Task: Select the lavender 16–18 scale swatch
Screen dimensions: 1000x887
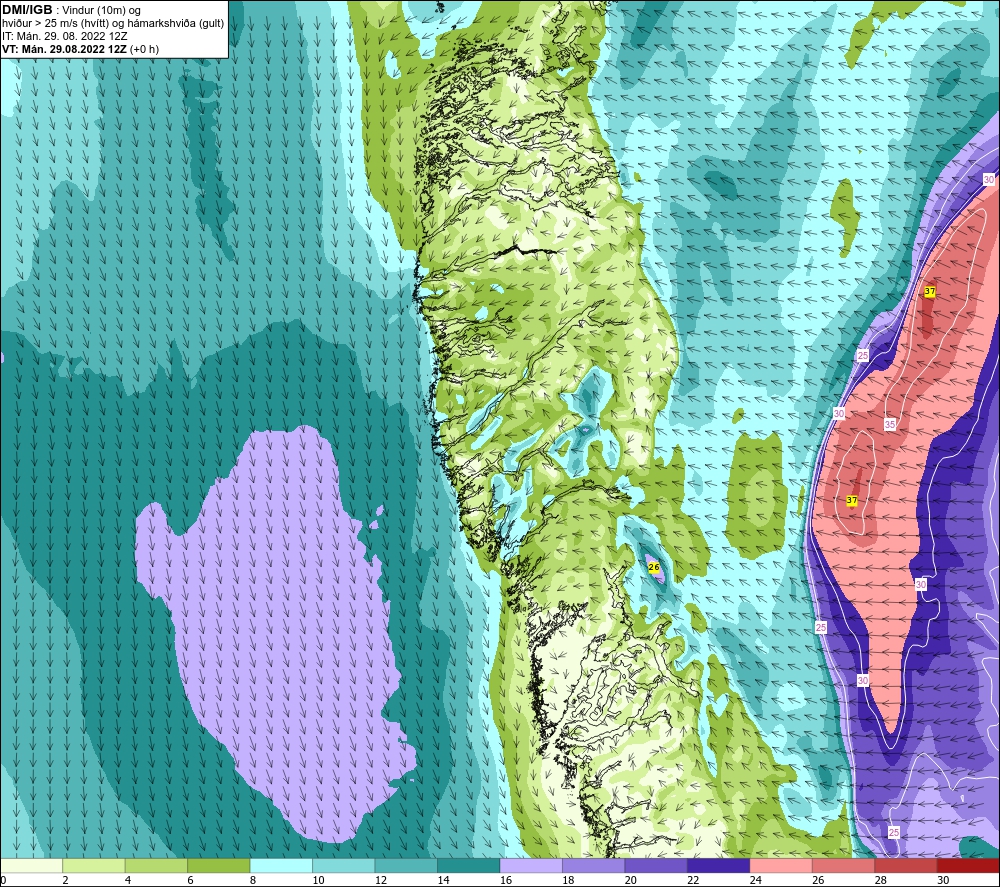Action: click(531, 865)
